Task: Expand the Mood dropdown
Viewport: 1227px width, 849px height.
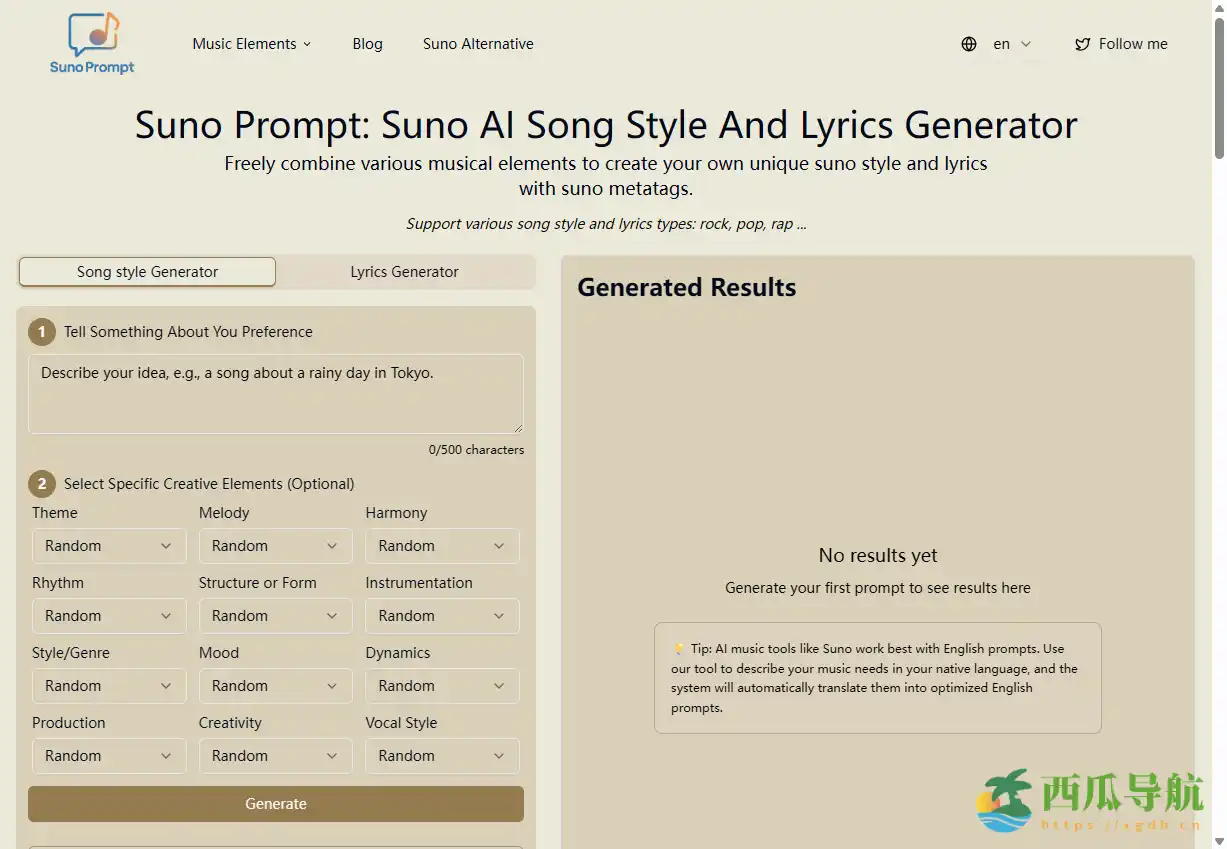Action: (275, 686)
